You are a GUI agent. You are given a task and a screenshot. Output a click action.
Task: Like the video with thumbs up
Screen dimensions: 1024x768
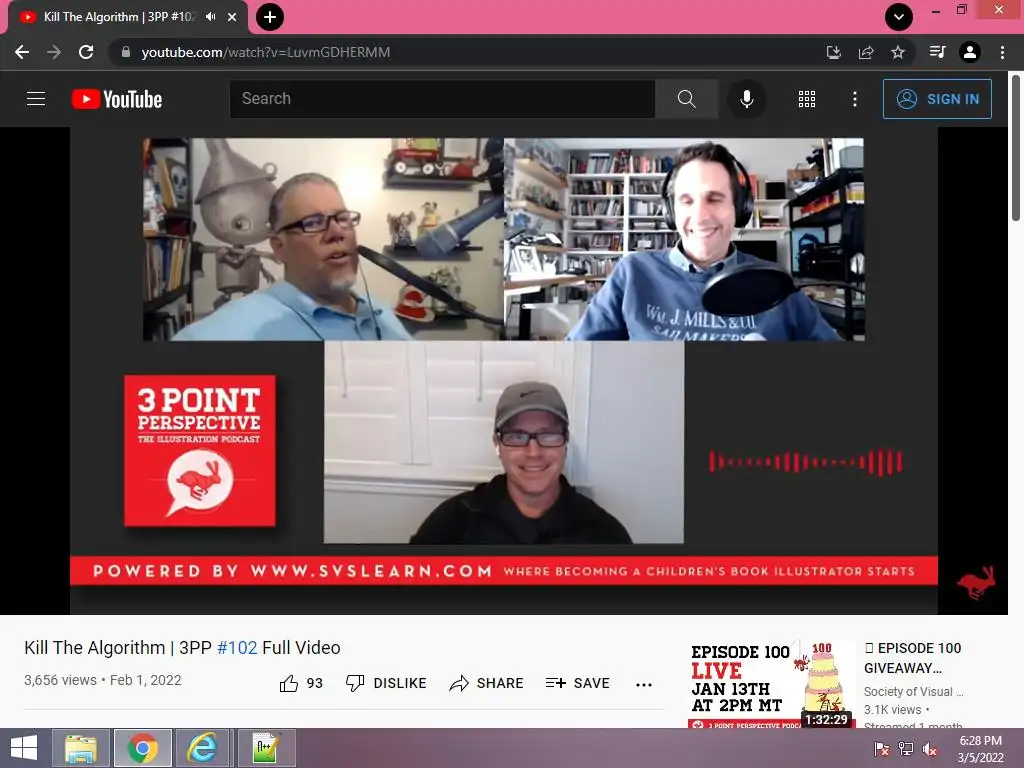301,683
